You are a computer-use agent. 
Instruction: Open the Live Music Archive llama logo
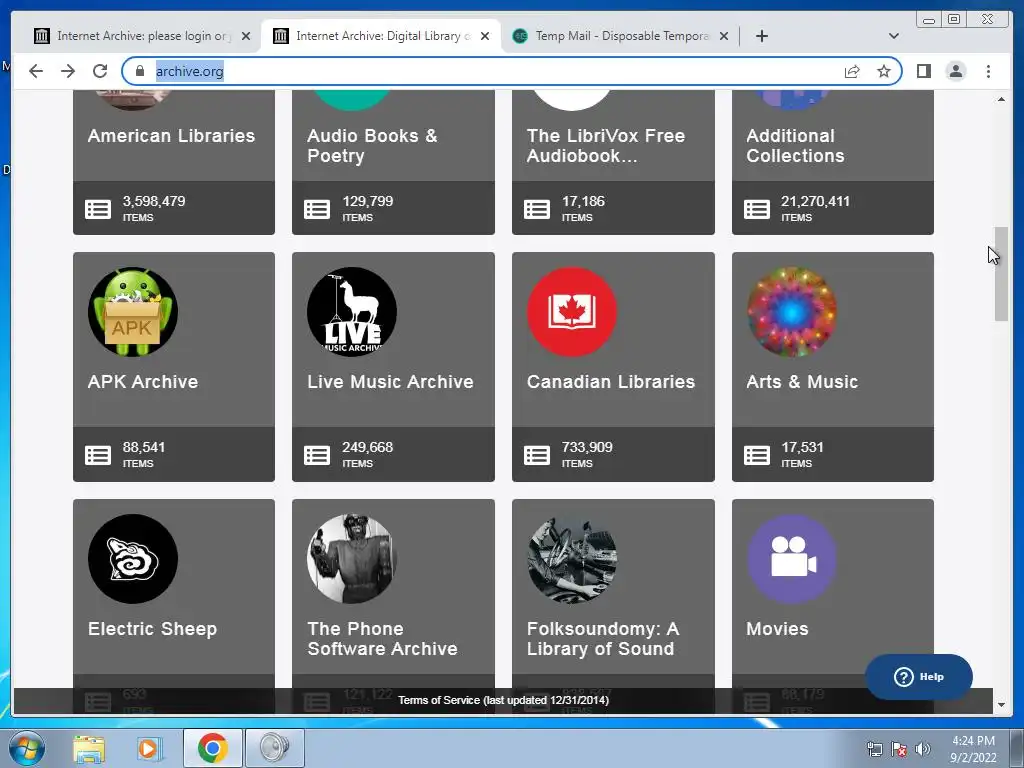(x=352, y=312)
